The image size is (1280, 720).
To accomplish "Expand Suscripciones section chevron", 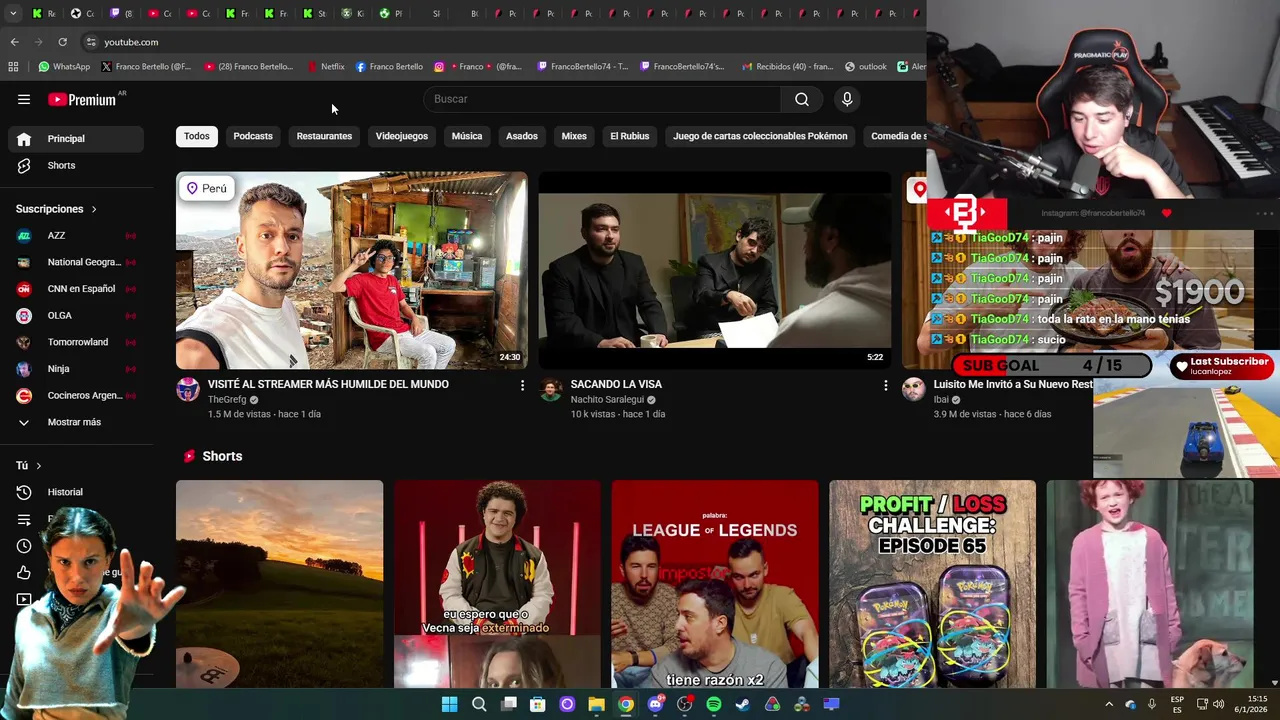I will point(94,209).
